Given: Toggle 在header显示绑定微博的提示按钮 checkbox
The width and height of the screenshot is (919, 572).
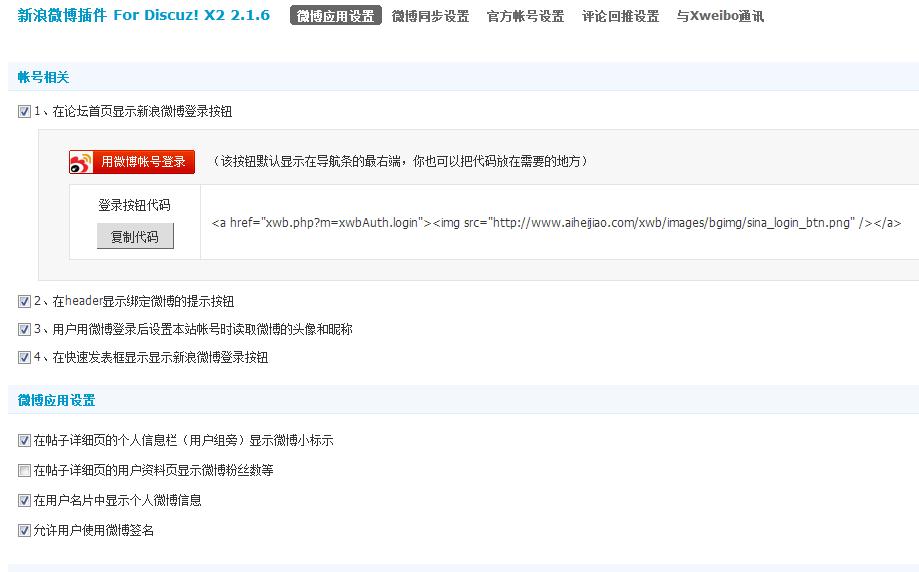Looking at the screenshot, I should [24, 301].
